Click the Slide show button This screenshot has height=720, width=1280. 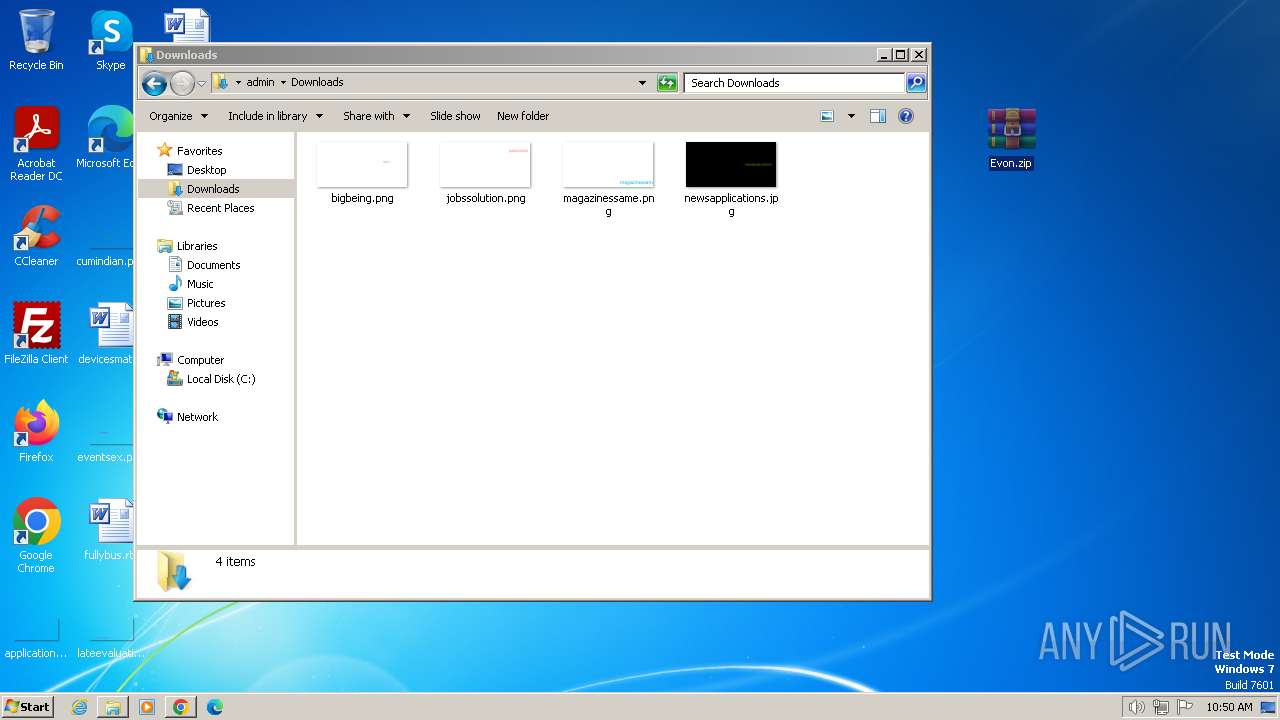(455, 116)
